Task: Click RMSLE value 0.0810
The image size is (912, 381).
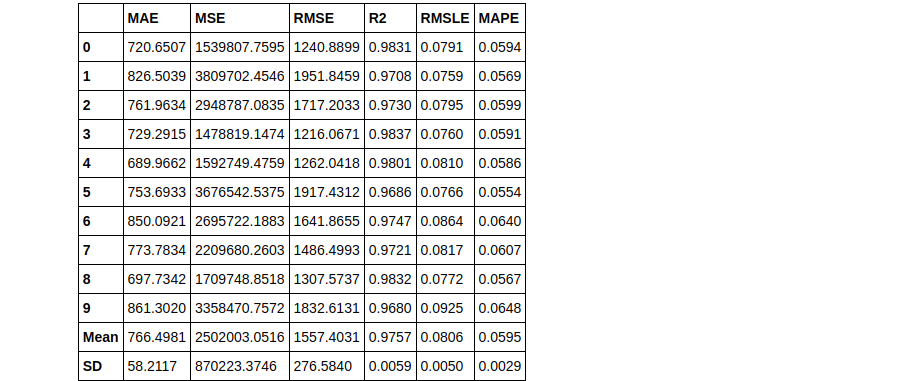Action: tap(442, 163)
